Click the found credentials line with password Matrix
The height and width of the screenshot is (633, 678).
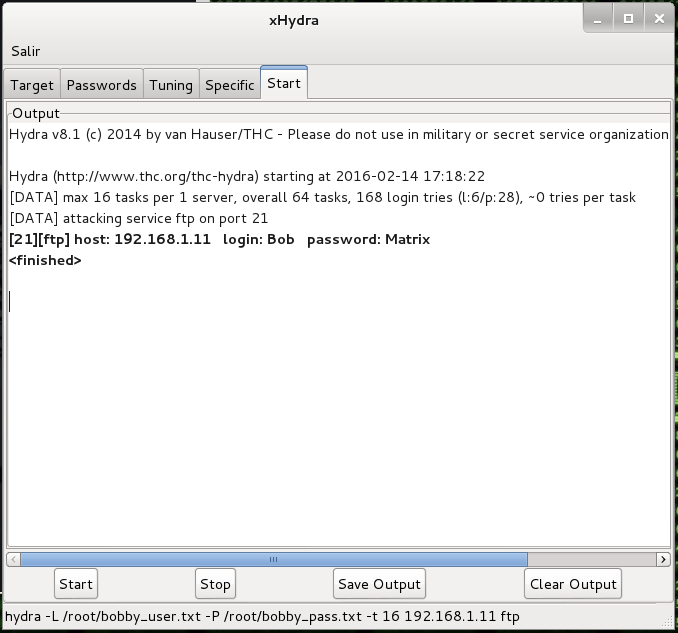[x=219, y=239]
